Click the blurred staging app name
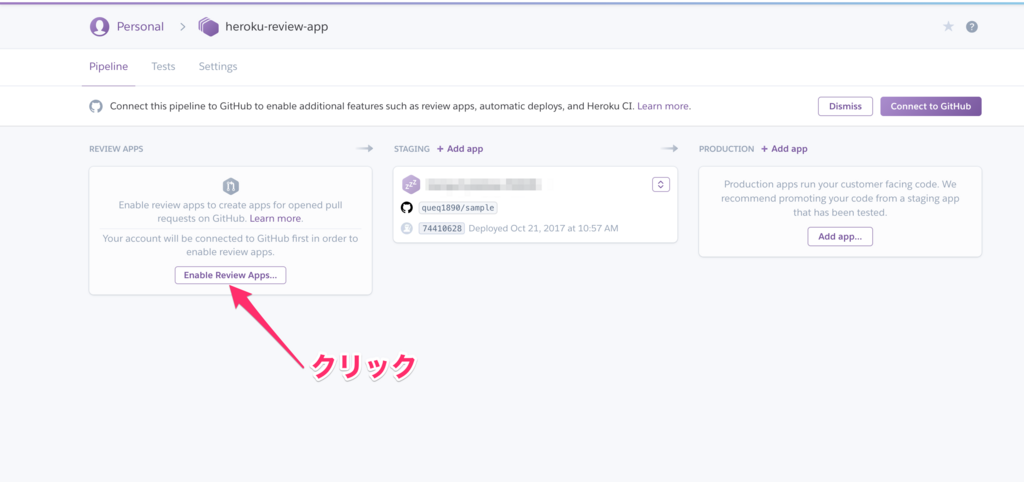The width and height of the screenshot is (1024, 482). (484, 185)
